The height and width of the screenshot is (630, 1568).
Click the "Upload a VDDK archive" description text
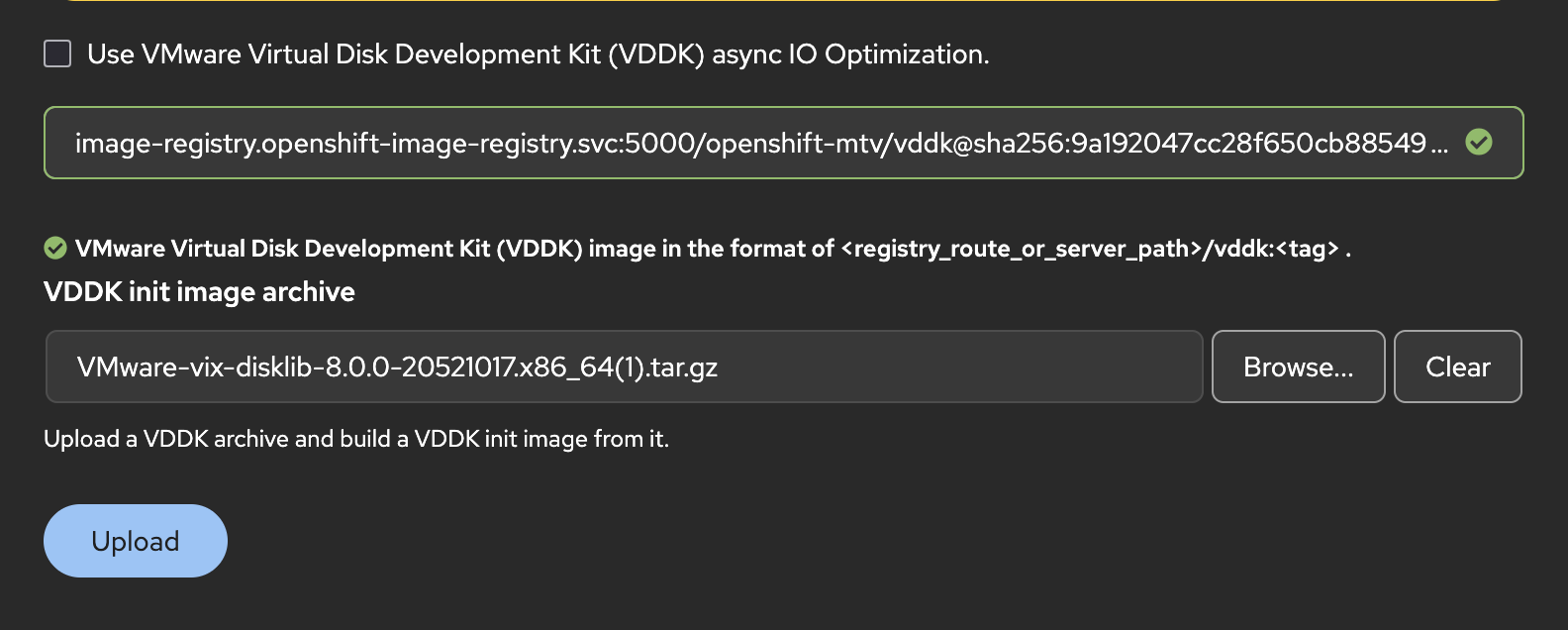[x=356, y=439]
